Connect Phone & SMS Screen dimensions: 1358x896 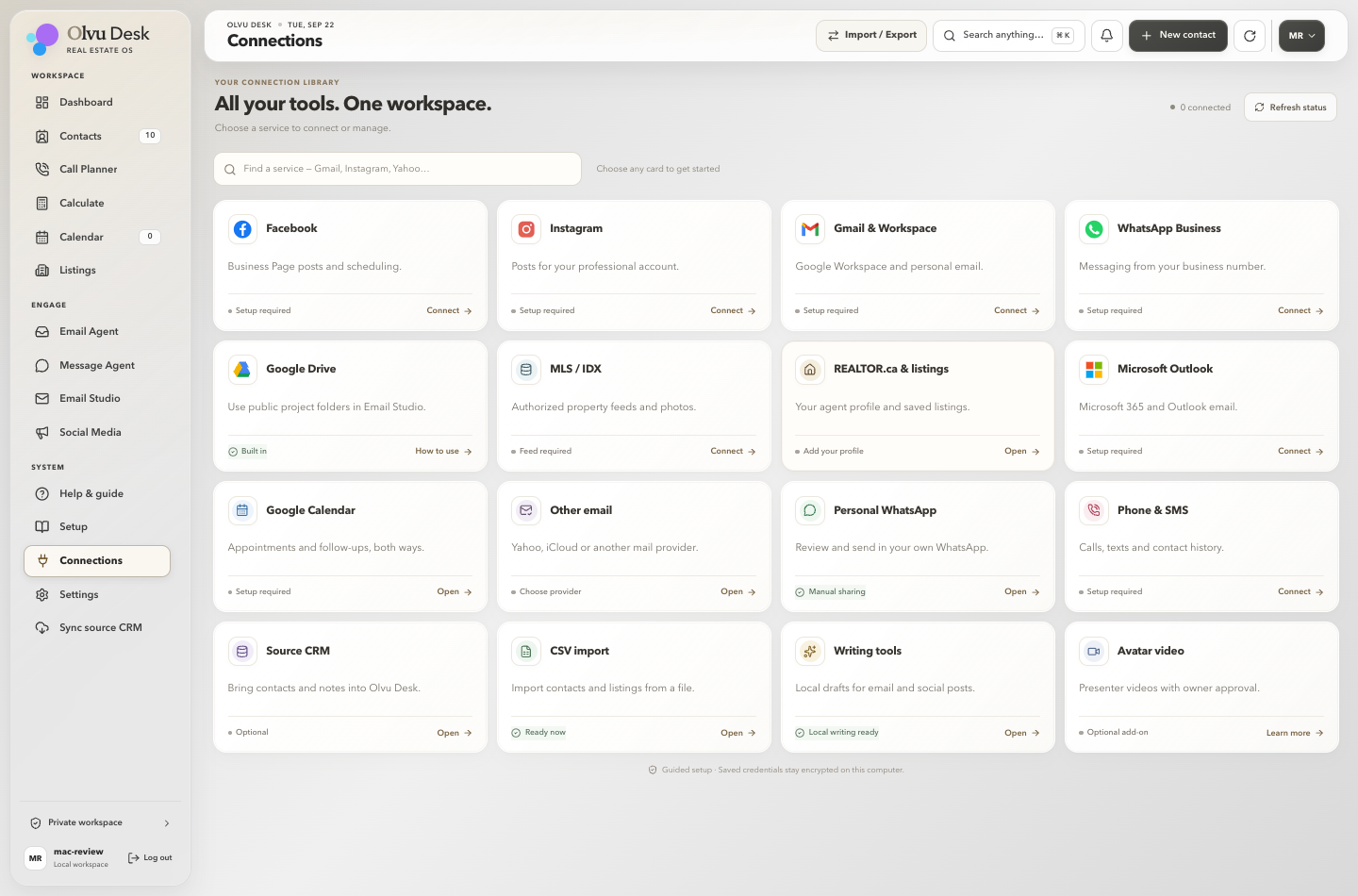click(1300, 592)
